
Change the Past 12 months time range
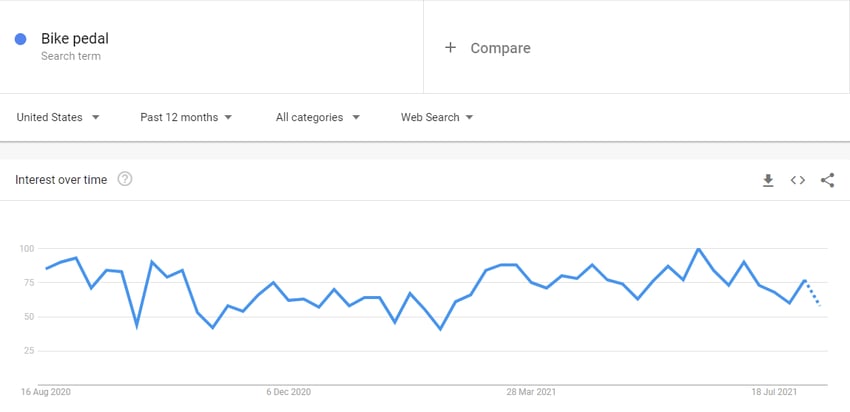(186, 117)
